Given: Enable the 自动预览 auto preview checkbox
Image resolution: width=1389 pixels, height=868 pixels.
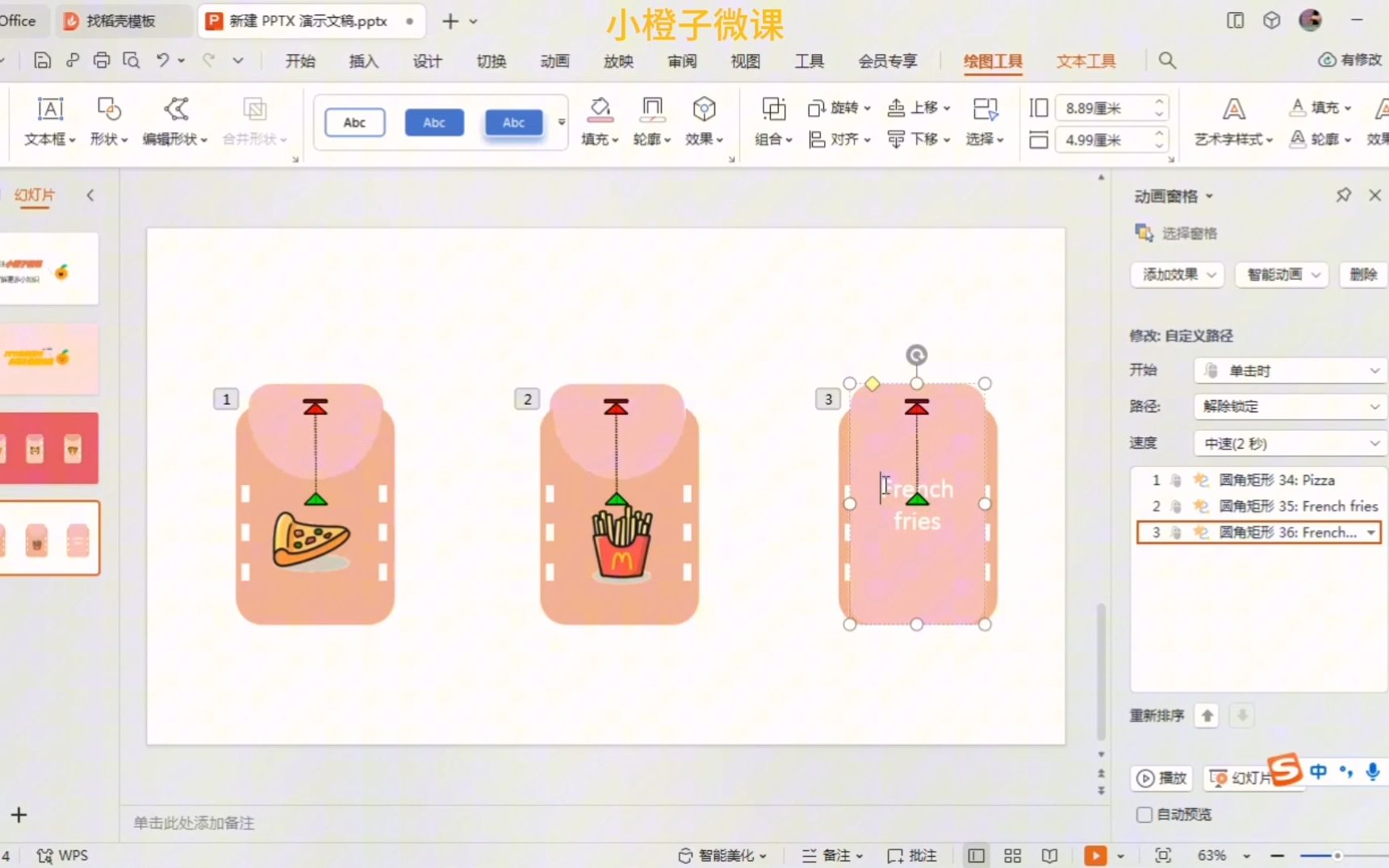Looking at the screenshot, I should pyautogui.click(x=1143, y=815).
